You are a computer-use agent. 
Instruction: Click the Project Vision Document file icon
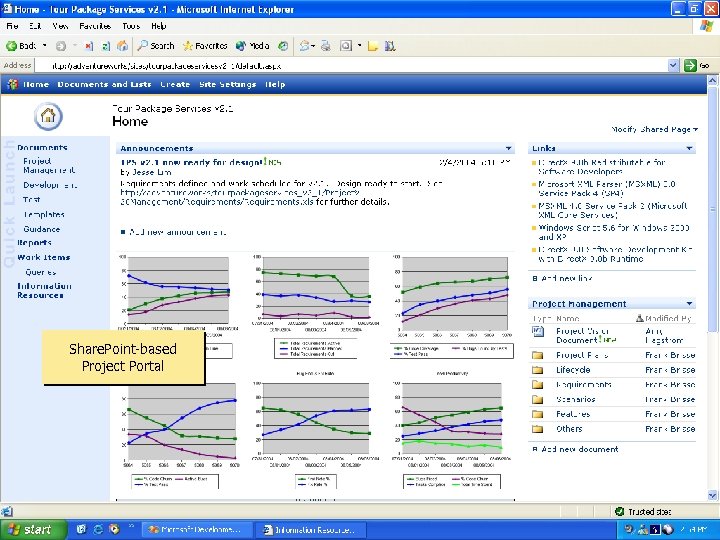(x=538, y=331)
